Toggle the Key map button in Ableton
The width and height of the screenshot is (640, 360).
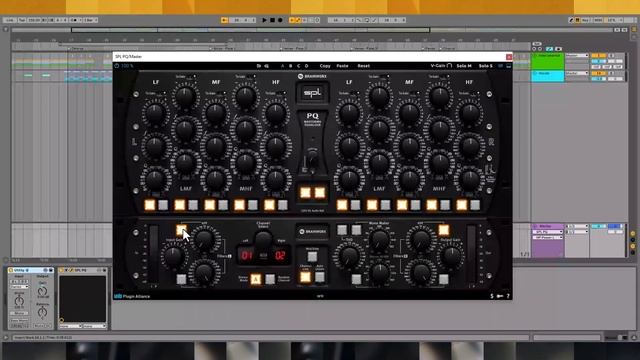[x=584, y=20]
